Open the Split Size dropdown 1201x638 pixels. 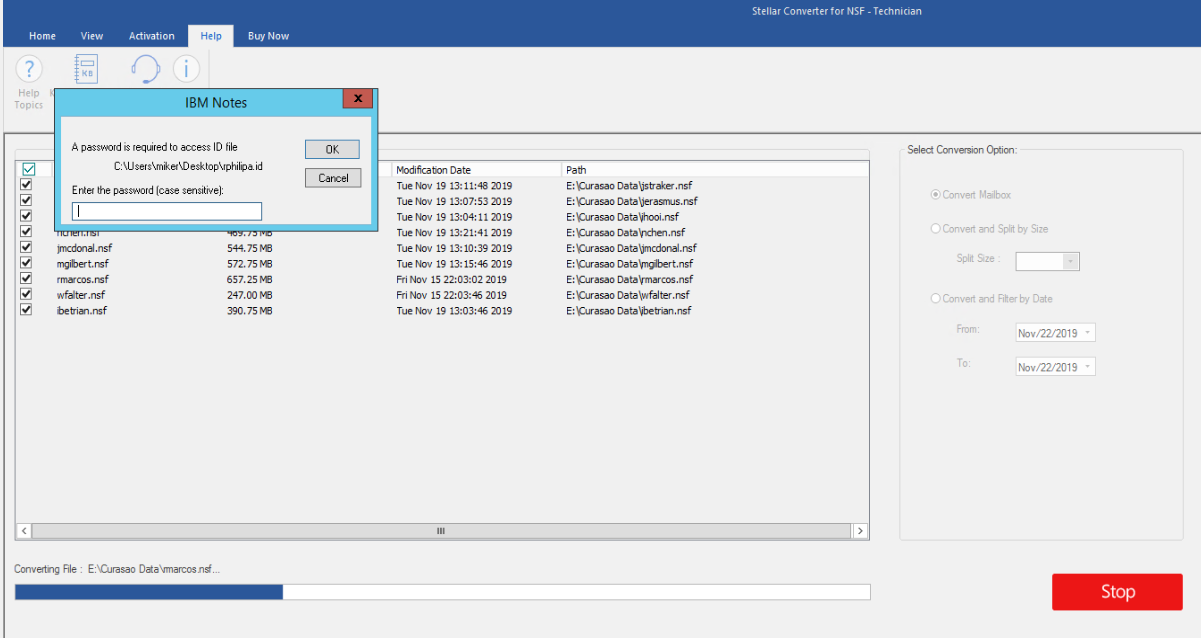(x=1071, y=261)
